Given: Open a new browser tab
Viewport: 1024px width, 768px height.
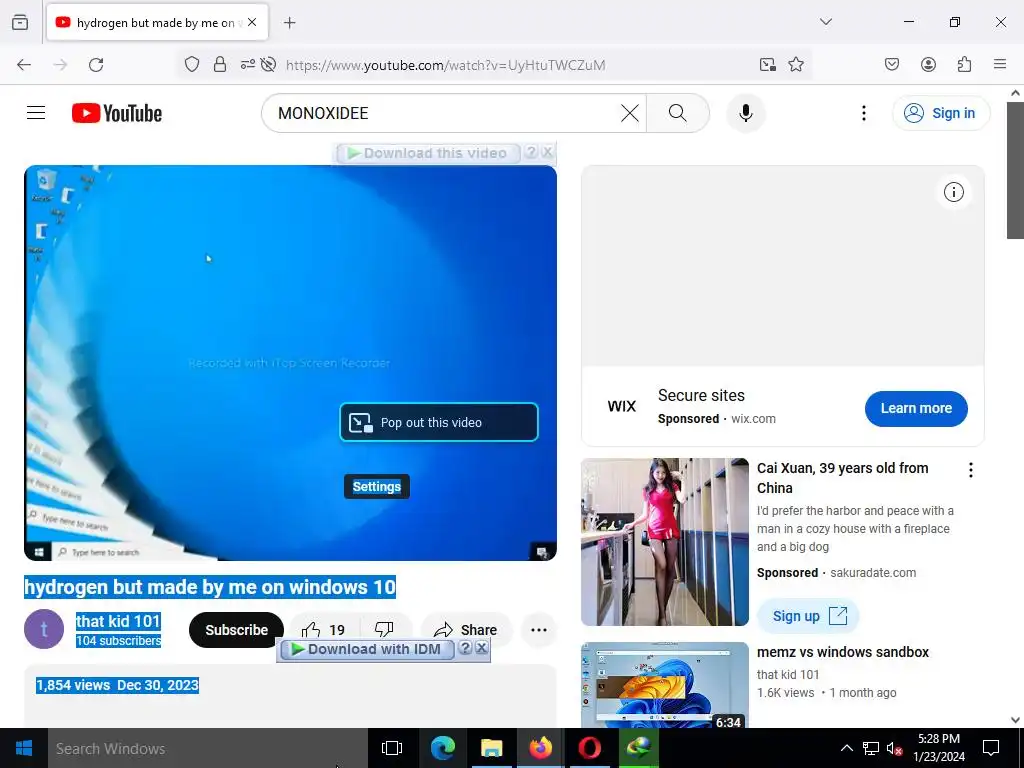Looking at the screenshot, I should pos(289,23).
